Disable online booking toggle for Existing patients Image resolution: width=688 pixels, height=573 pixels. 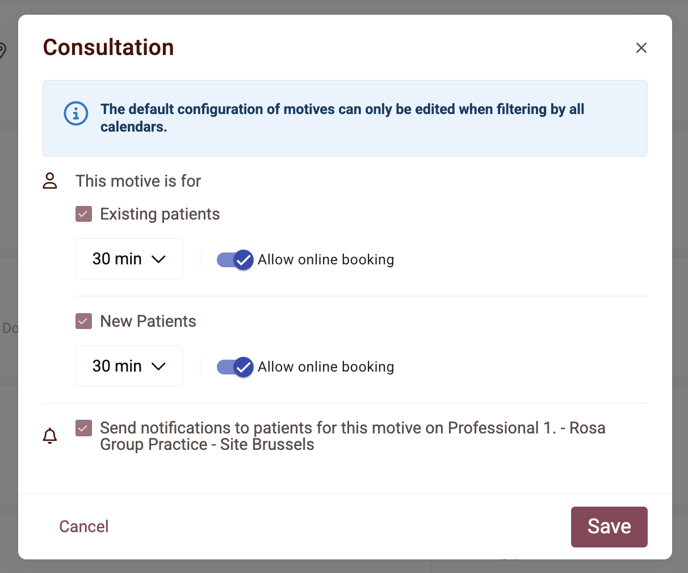tap(235, 260)
